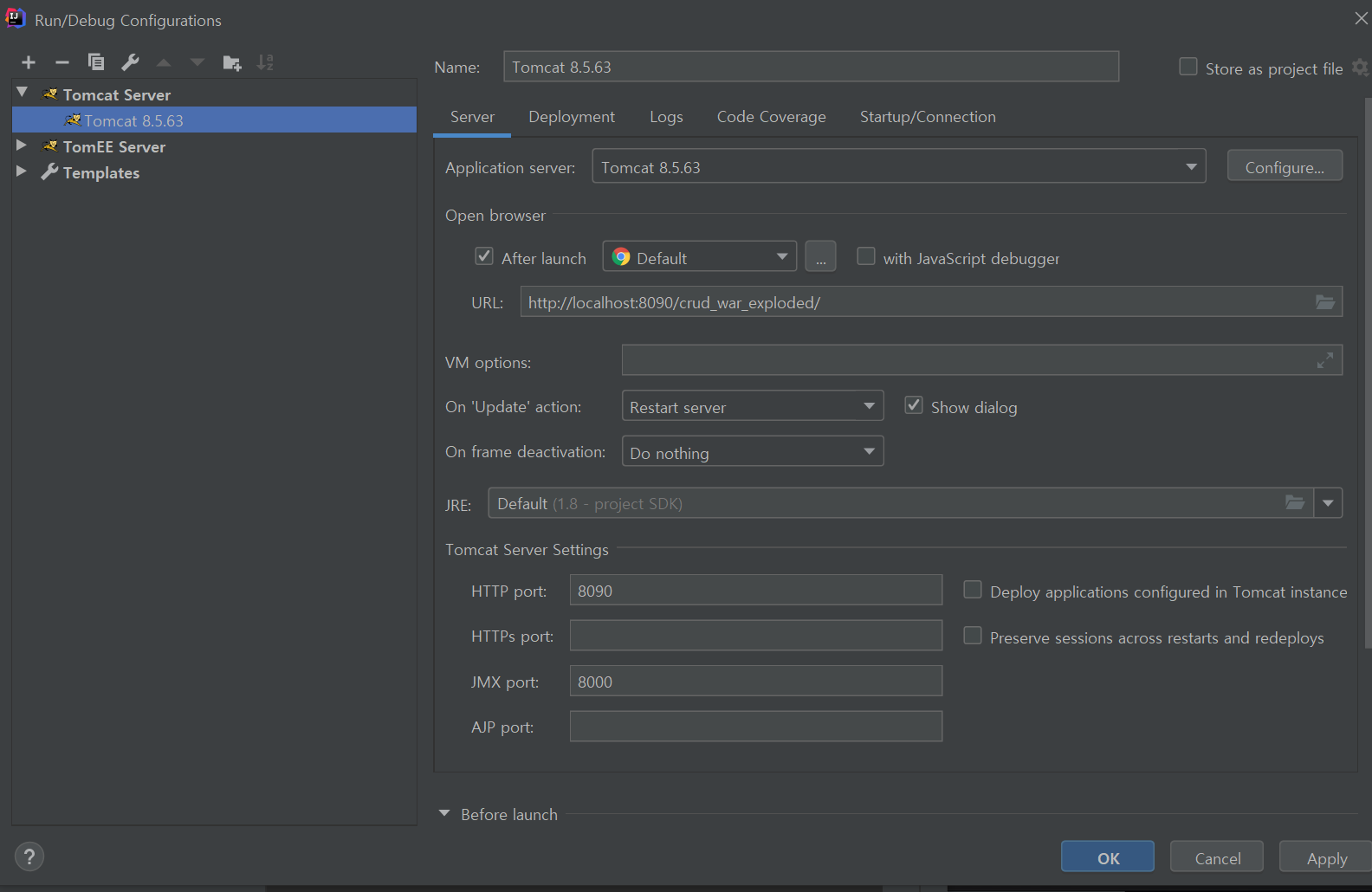Toggle Show dialog checkbox
1372x892 pixels.
pyautogui.click(x=914, y=405)
